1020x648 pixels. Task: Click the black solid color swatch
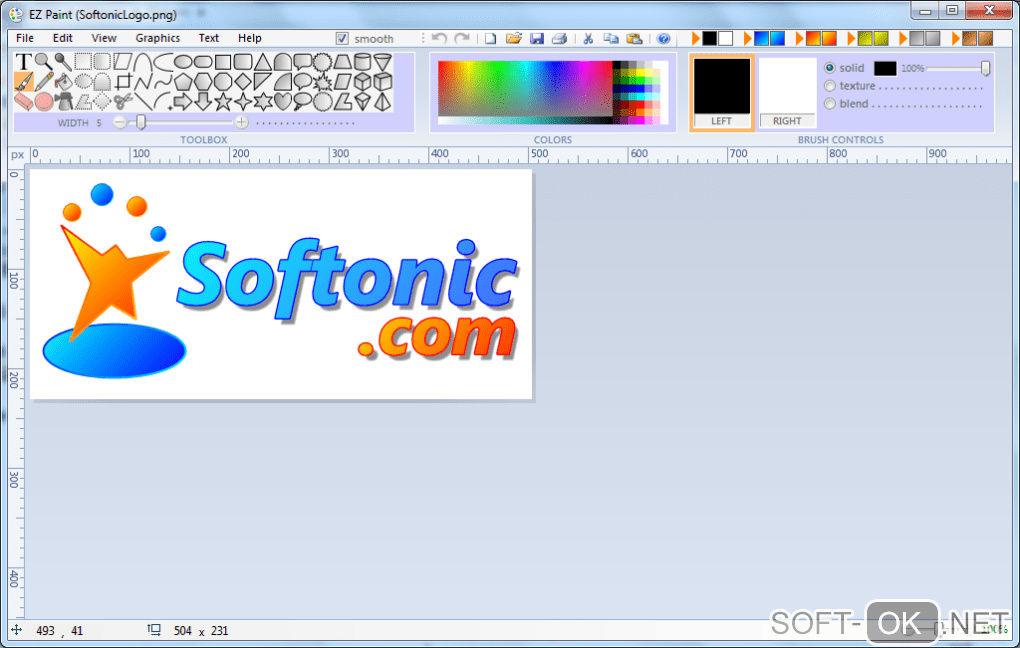click(885, 68)
